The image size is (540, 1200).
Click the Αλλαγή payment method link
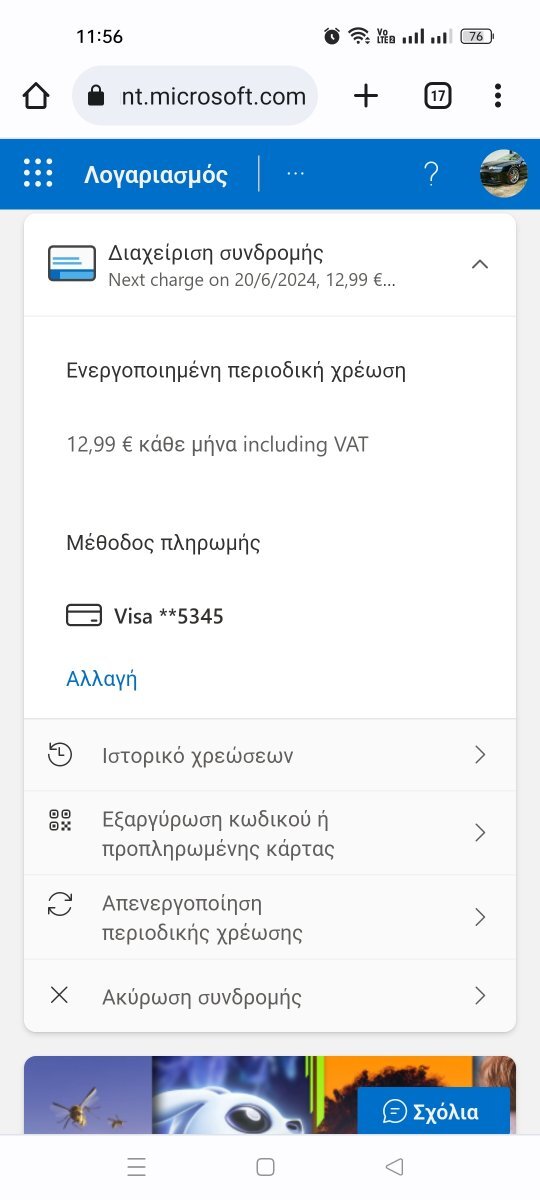coord(101,679)
